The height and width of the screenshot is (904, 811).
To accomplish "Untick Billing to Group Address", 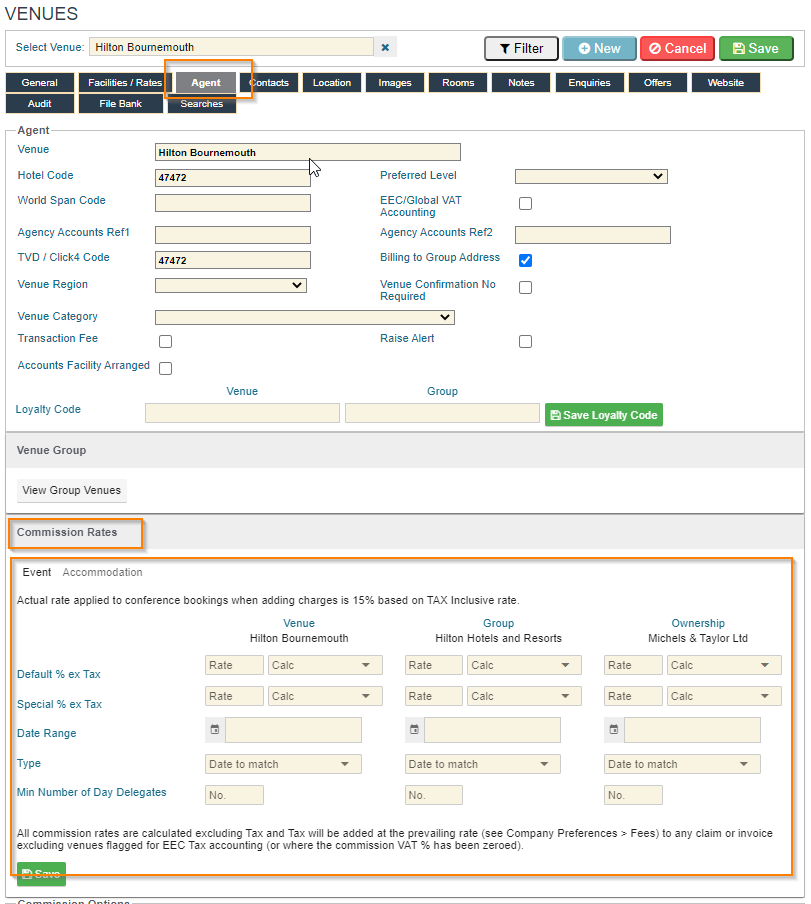I will point(525,260).
